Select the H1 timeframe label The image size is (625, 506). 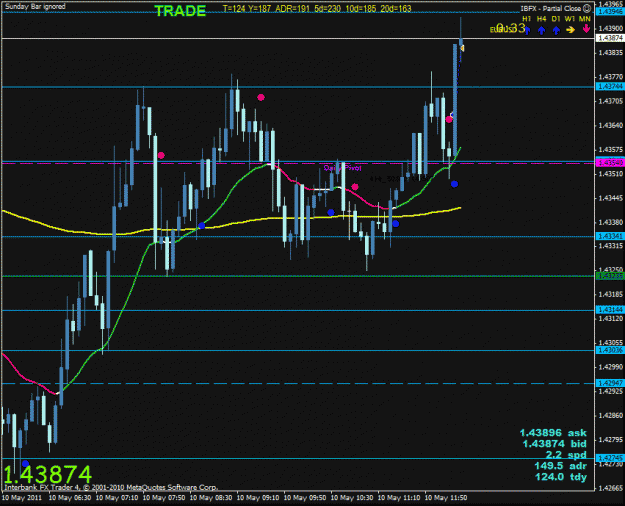click(527, 19)
